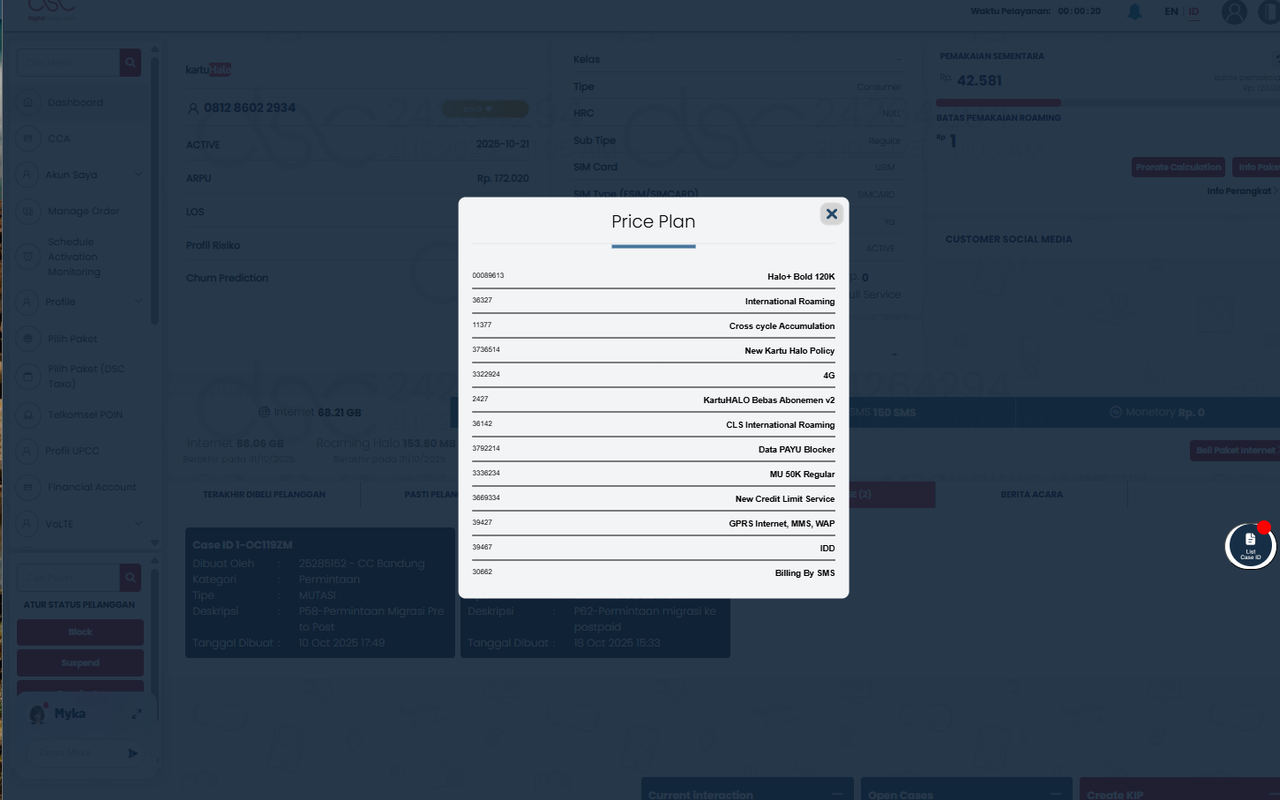Open the Info Perangkat link
This screenshot has height=800, width=1280.
click(x=1239, y=191)
